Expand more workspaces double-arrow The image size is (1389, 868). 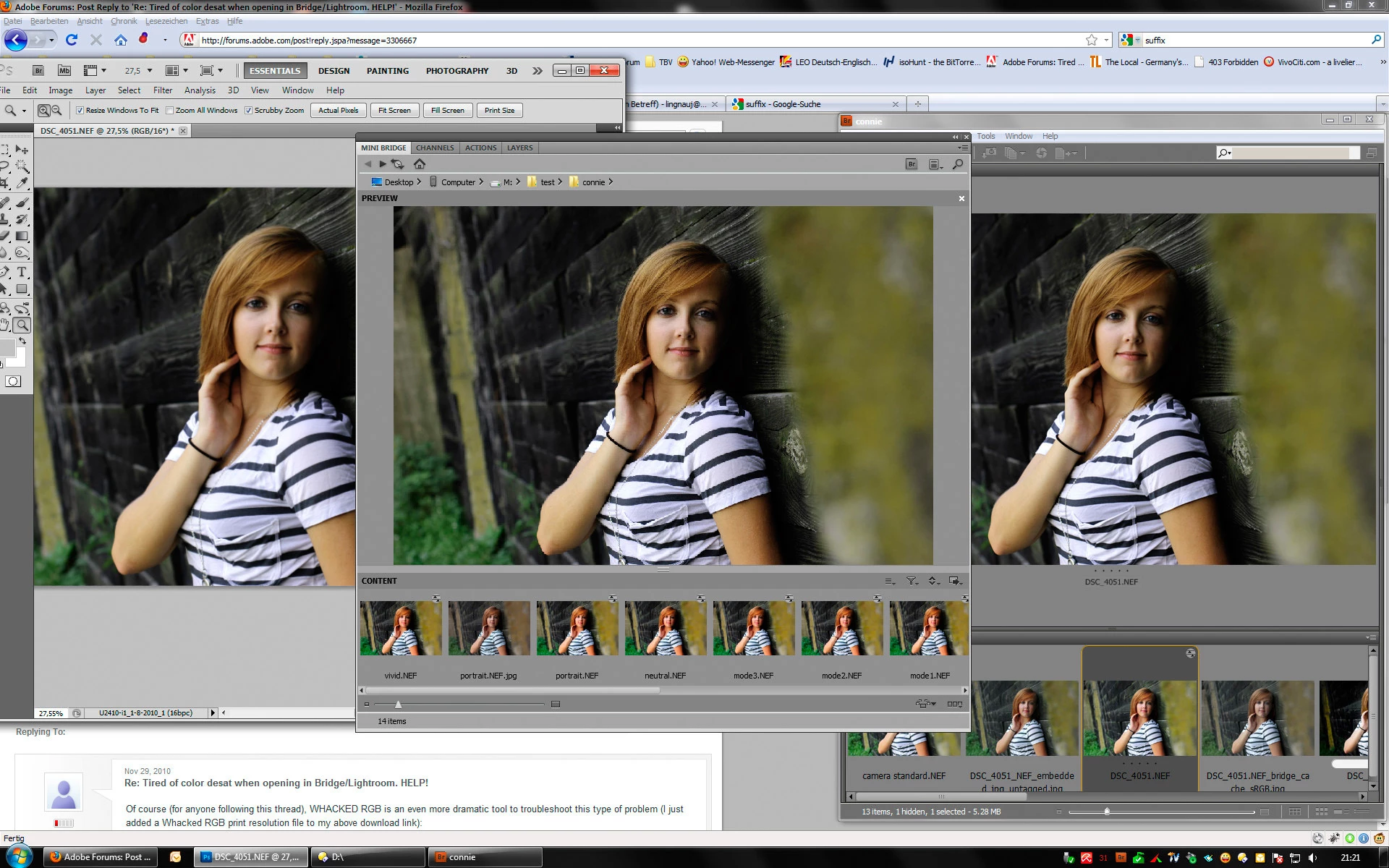tap(537, 71)
